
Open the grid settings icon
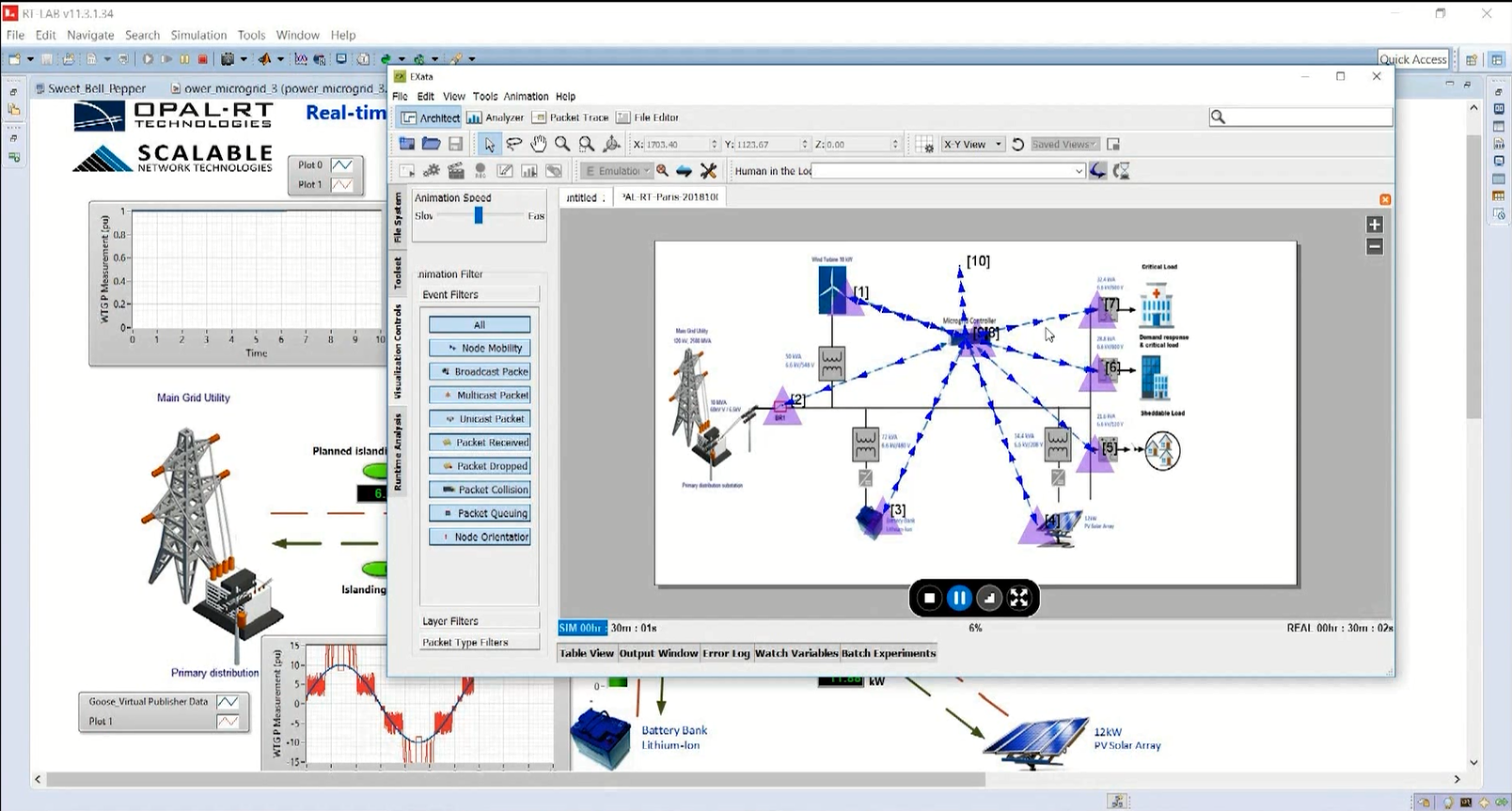click(925, 145)
